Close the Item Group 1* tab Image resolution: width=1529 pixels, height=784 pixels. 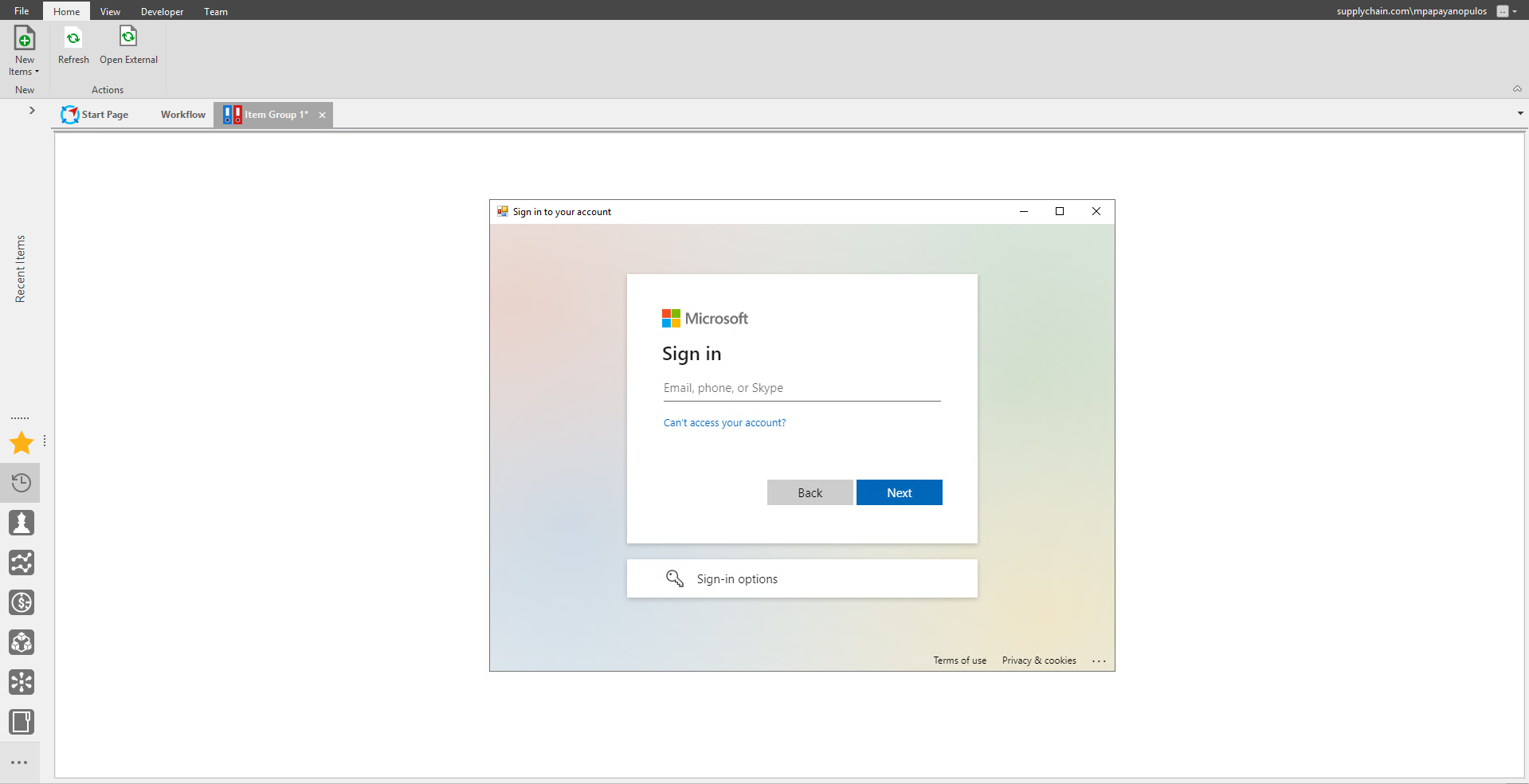322,115
